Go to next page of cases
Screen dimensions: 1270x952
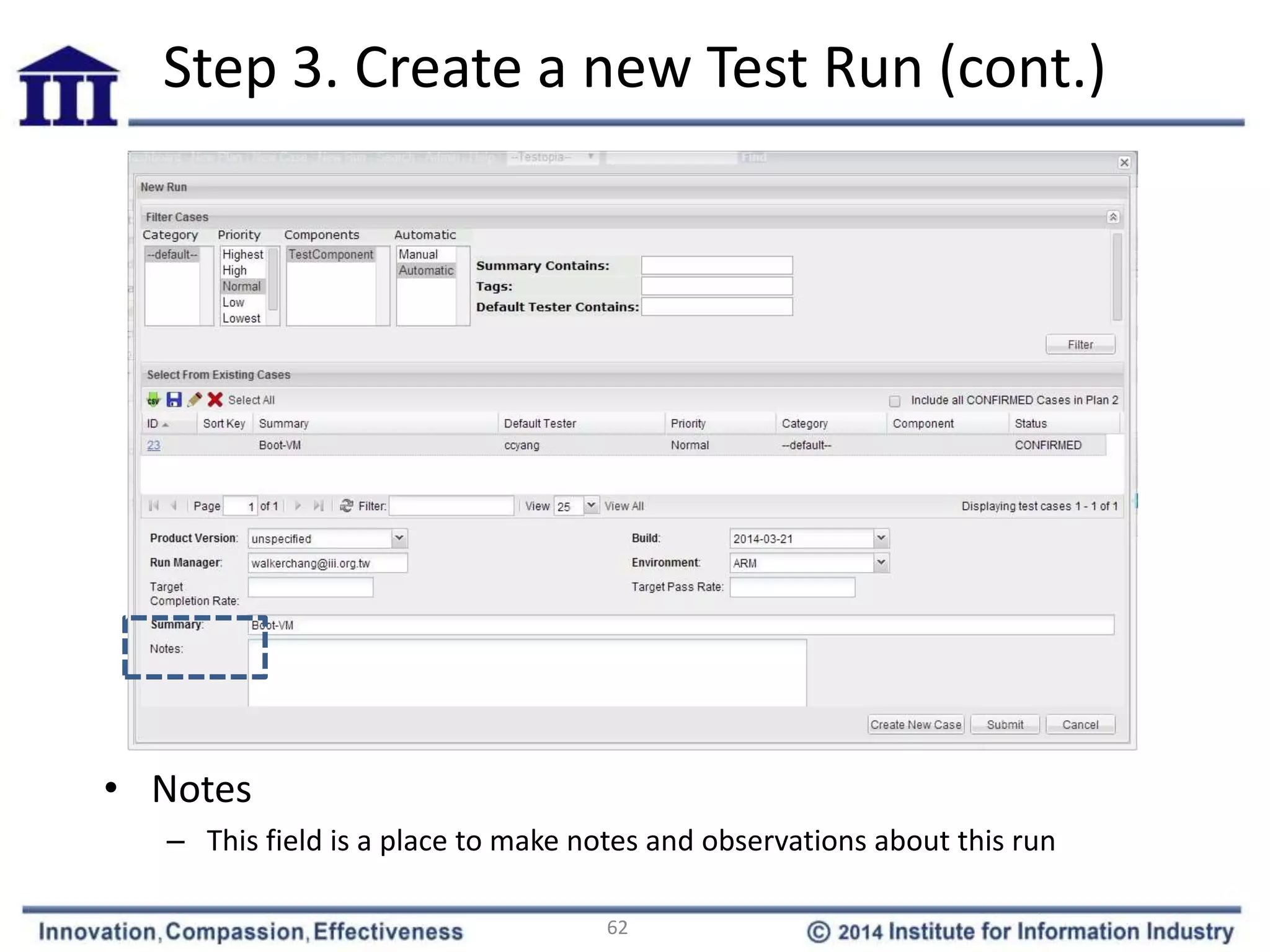(298, 506)
